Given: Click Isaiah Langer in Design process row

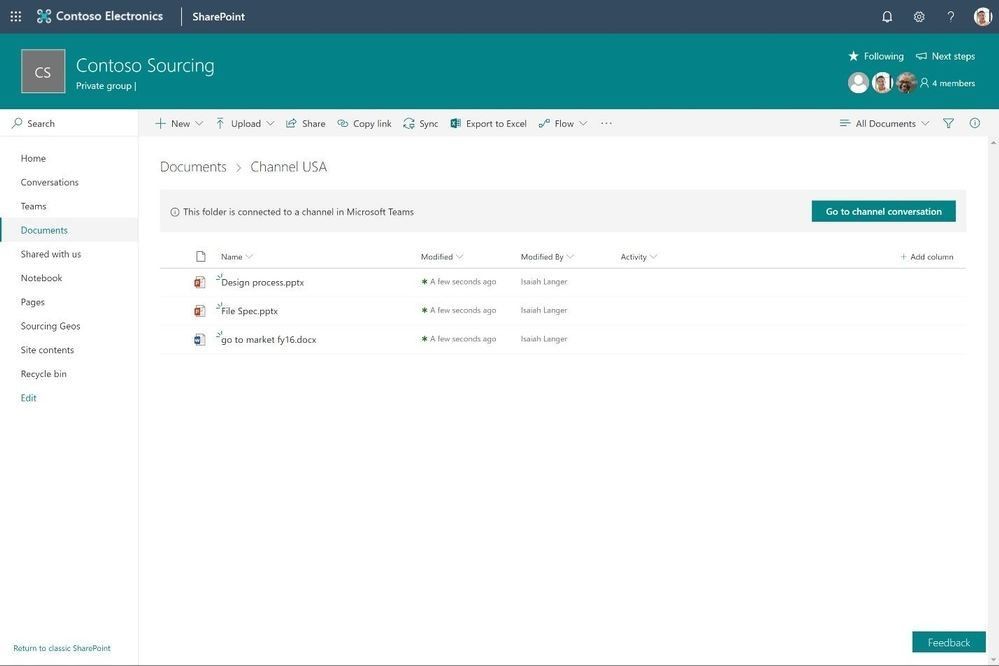Looking at the screenshot, I should pos(543,282).
